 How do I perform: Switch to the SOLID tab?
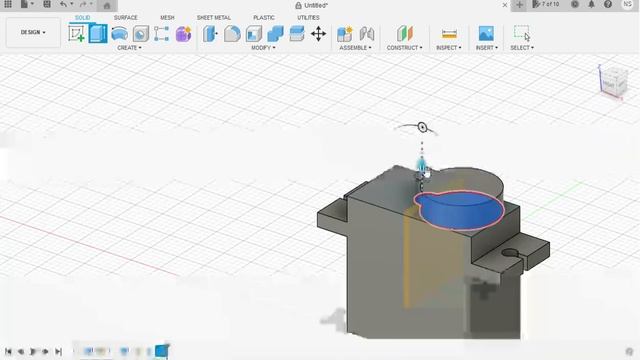tap(82, 18)
